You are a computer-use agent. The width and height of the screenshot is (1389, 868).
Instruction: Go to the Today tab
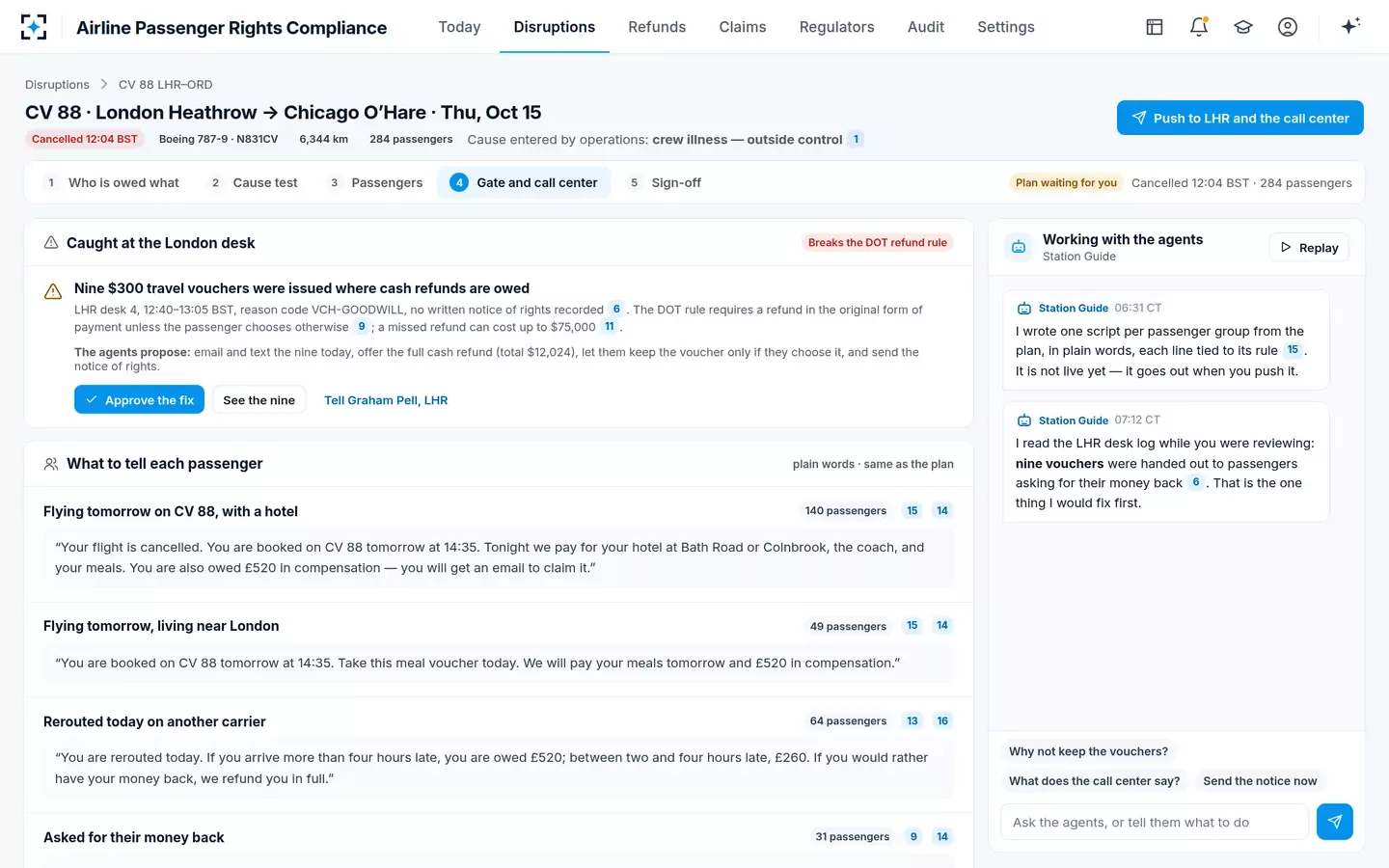tap(459, 27)
